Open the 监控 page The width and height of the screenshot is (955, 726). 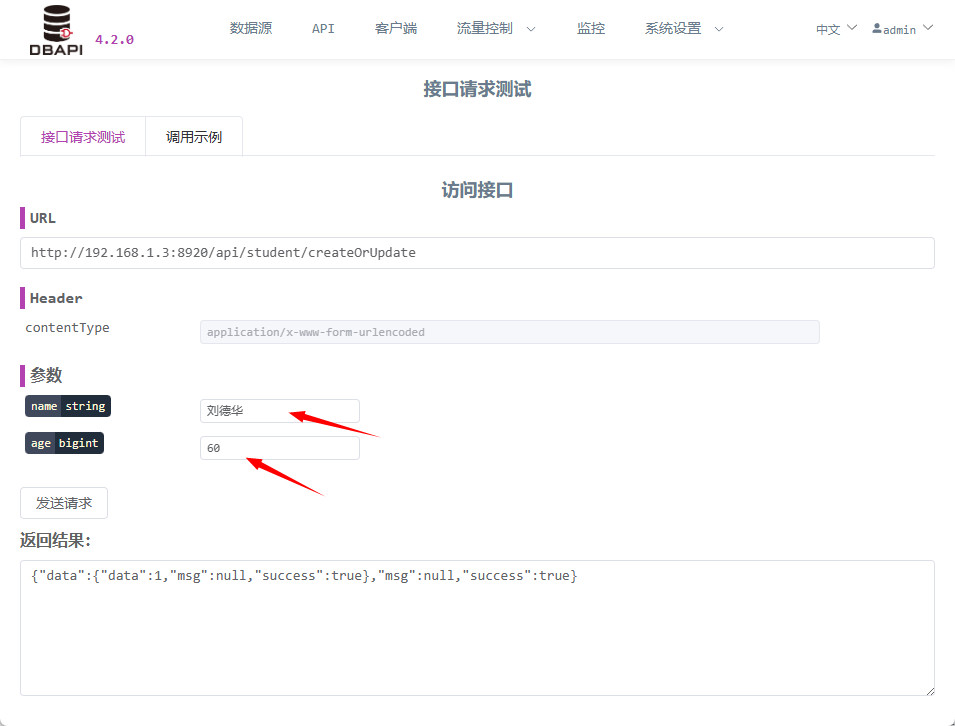[591, 28]
